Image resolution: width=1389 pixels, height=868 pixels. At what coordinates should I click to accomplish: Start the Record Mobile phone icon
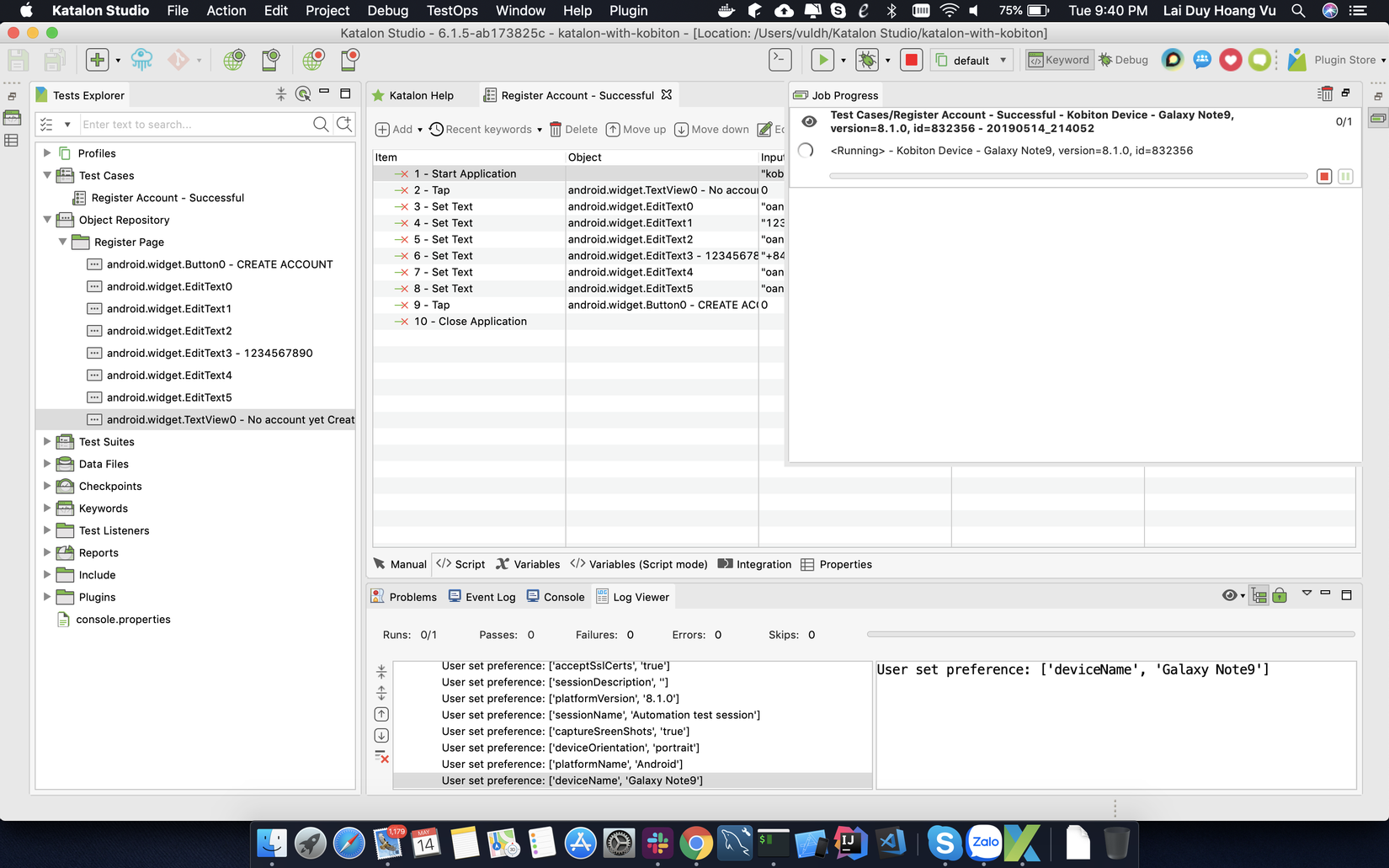coord(349,60)
